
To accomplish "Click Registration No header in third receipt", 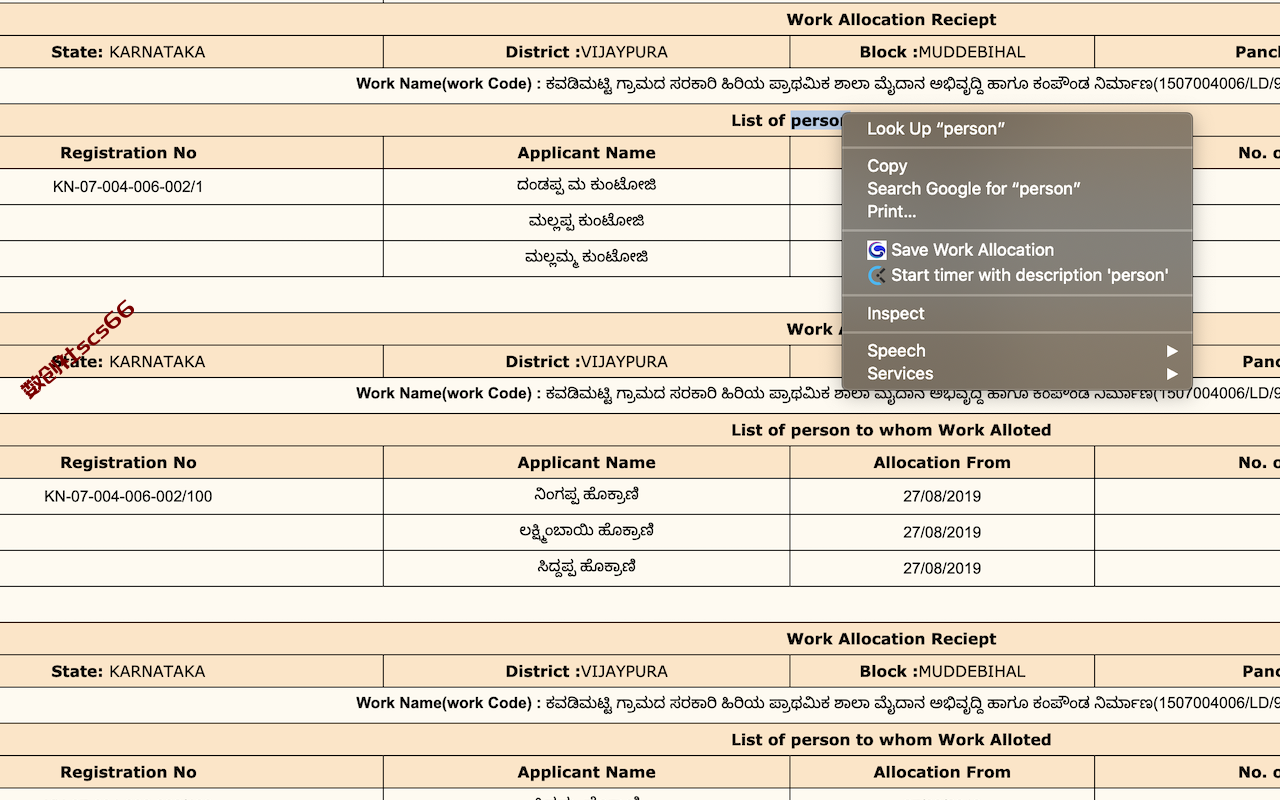I will tap(128, 773).
